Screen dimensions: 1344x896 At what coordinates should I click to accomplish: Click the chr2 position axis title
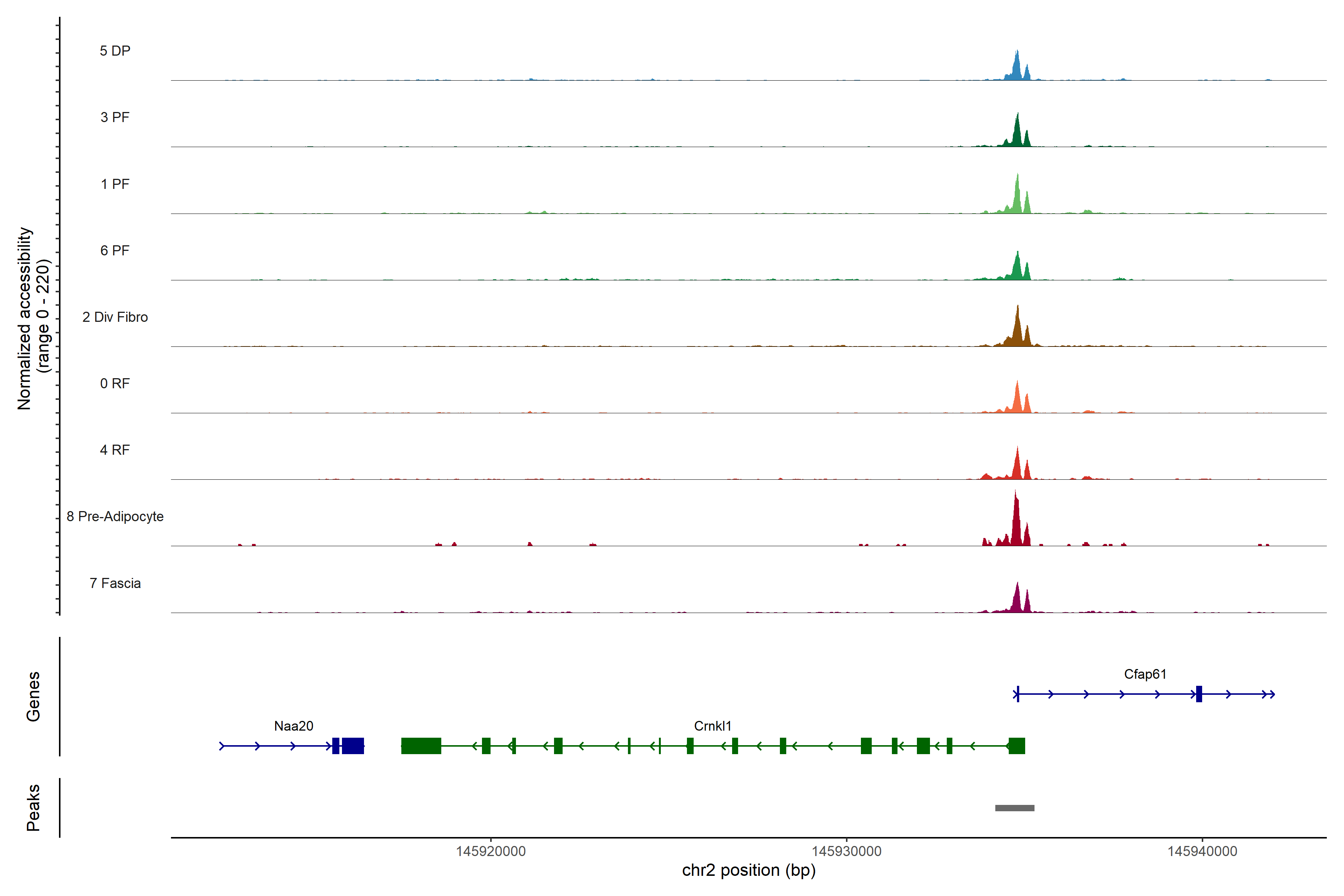click(749, 870)
